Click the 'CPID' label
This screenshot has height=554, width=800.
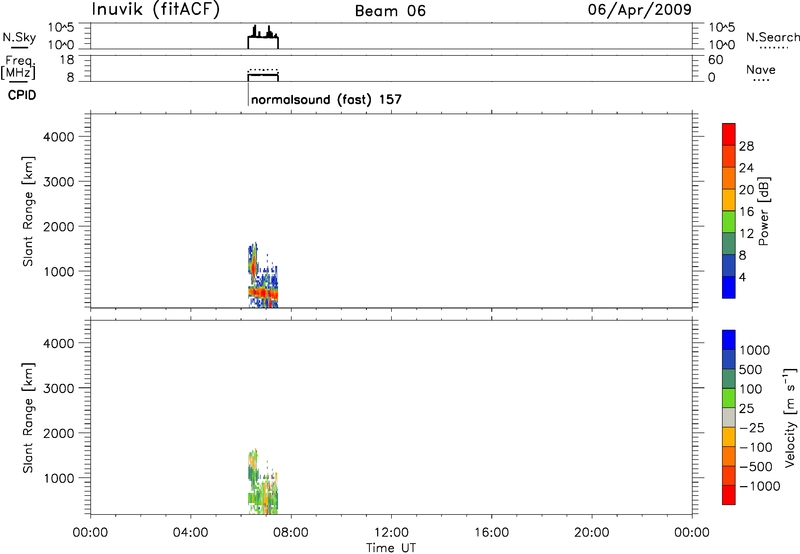pos(22,95)
